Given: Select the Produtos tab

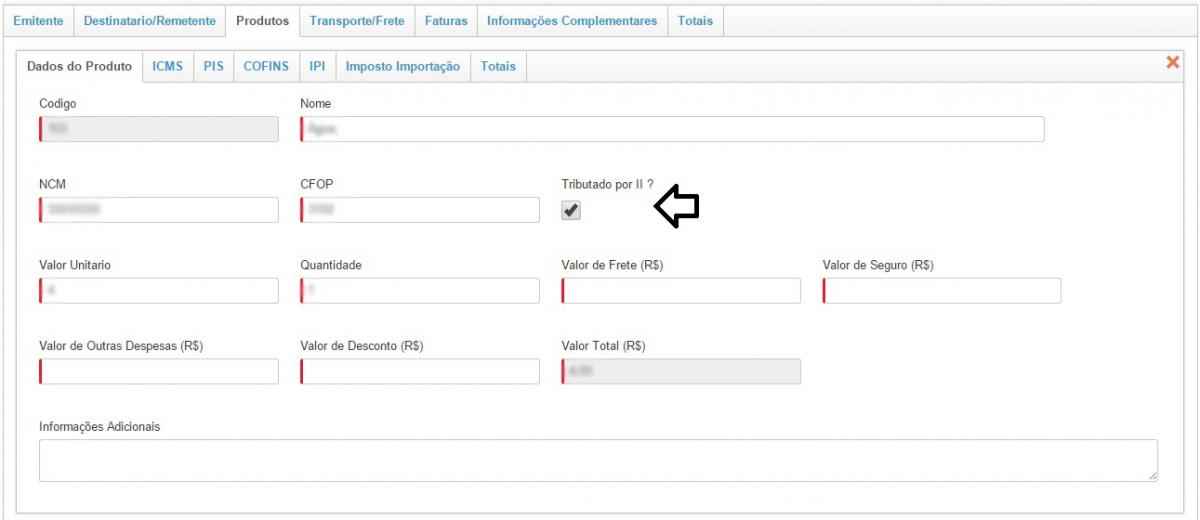Looking at the screenshot, I should tap(263, 20).
